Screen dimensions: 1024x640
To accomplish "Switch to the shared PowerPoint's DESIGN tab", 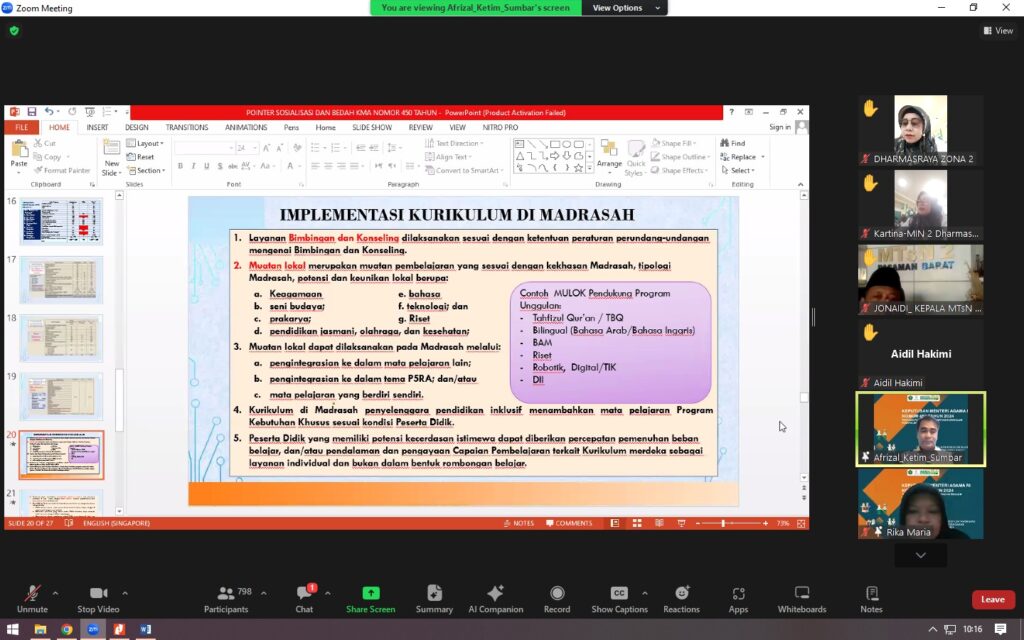I will [137, 128].
